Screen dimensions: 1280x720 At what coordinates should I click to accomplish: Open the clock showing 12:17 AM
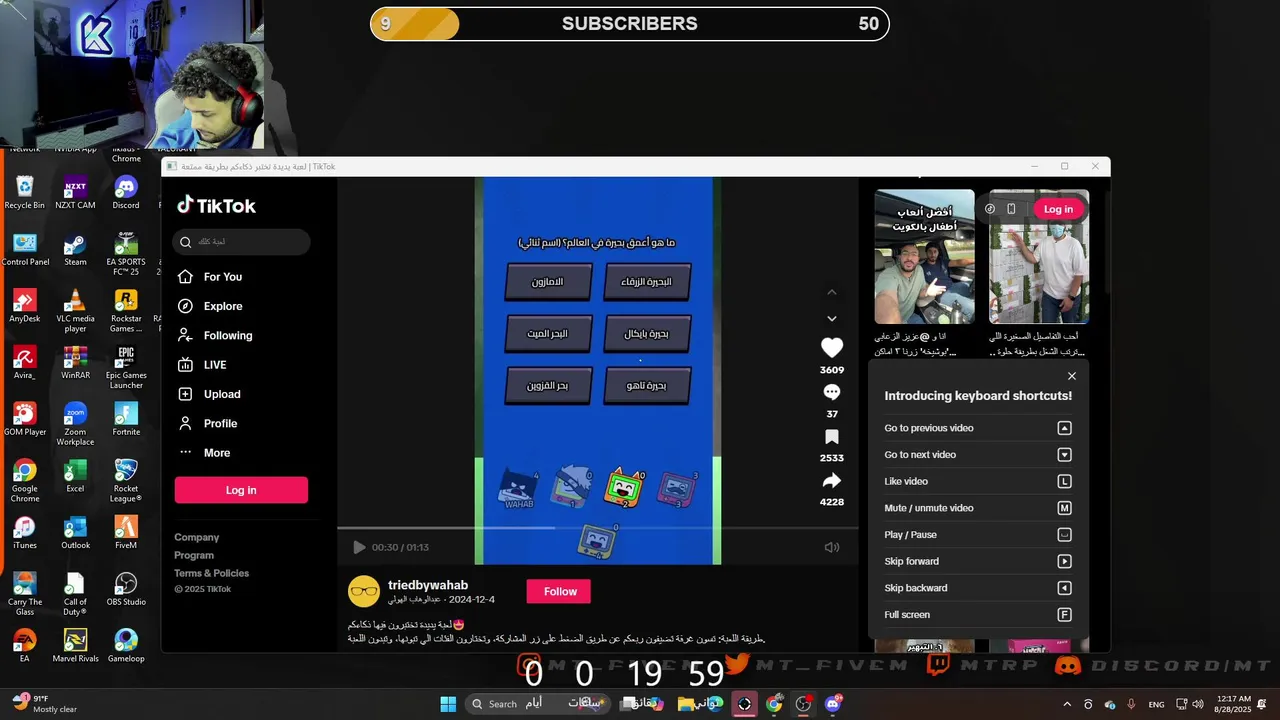(x=1235, y=704)
